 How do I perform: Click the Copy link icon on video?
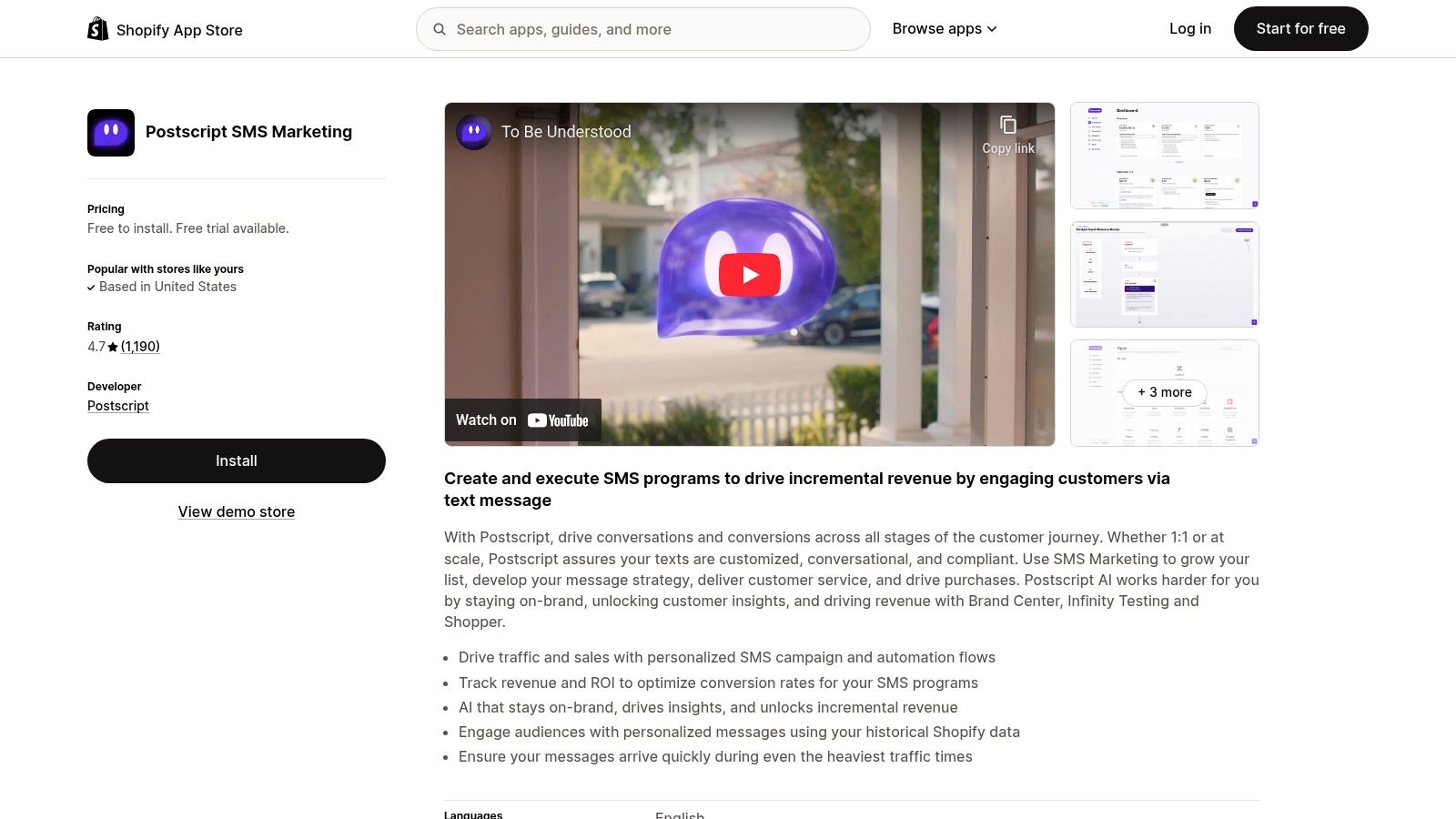[x=1008, y=125]
